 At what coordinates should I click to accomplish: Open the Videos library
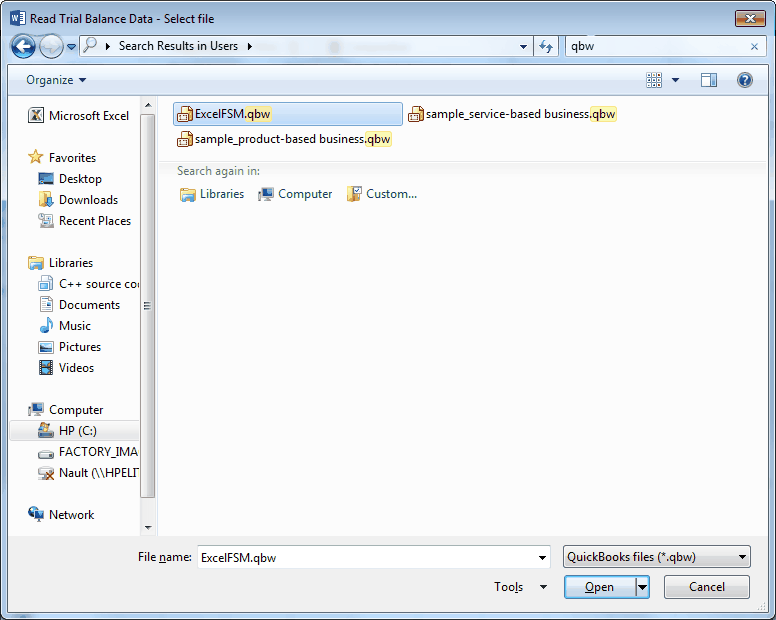[66, 368]
